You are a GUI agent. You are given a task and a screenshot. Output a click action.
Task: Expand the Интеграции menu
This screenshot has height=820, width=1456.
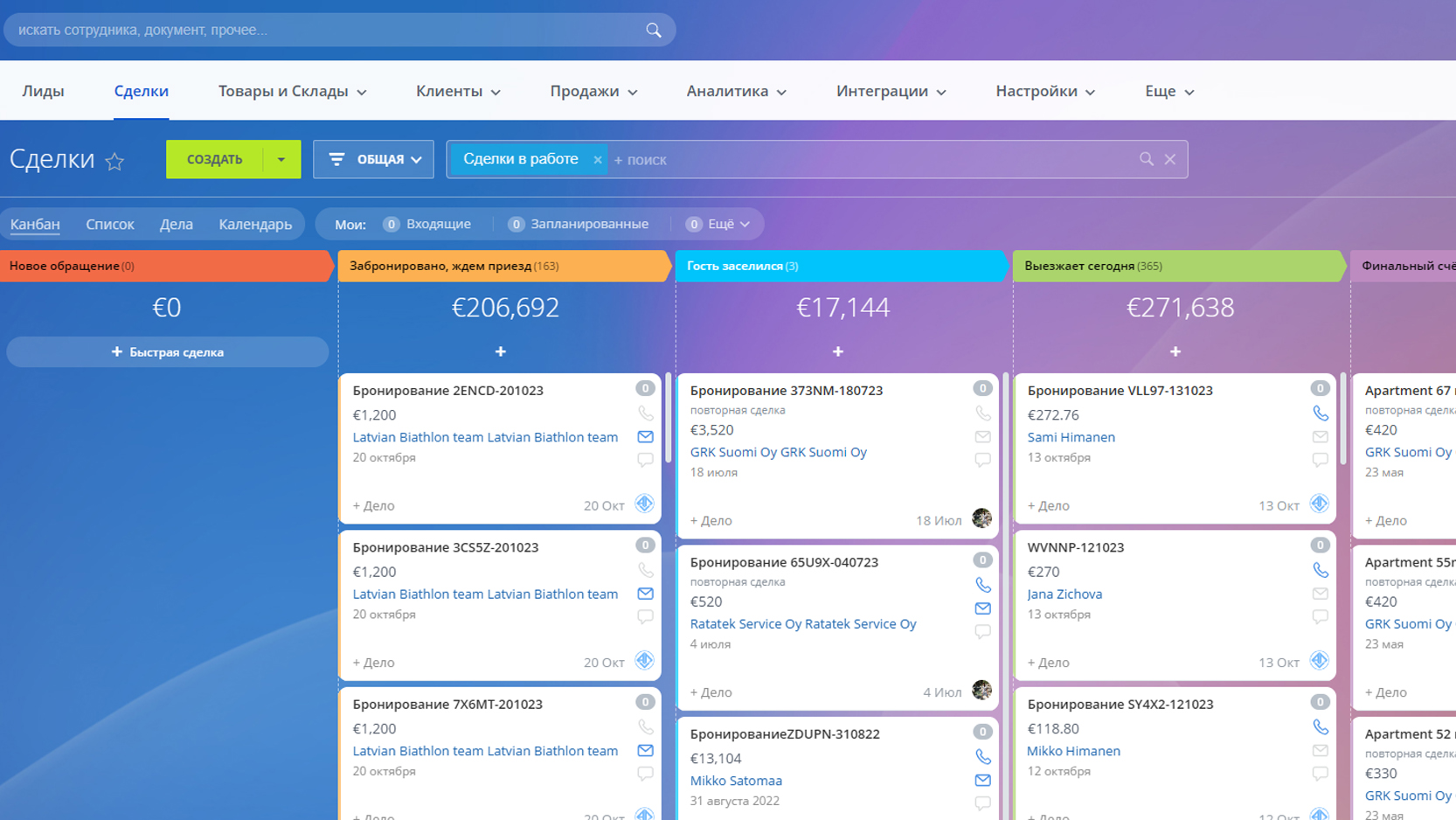(891, 91)
